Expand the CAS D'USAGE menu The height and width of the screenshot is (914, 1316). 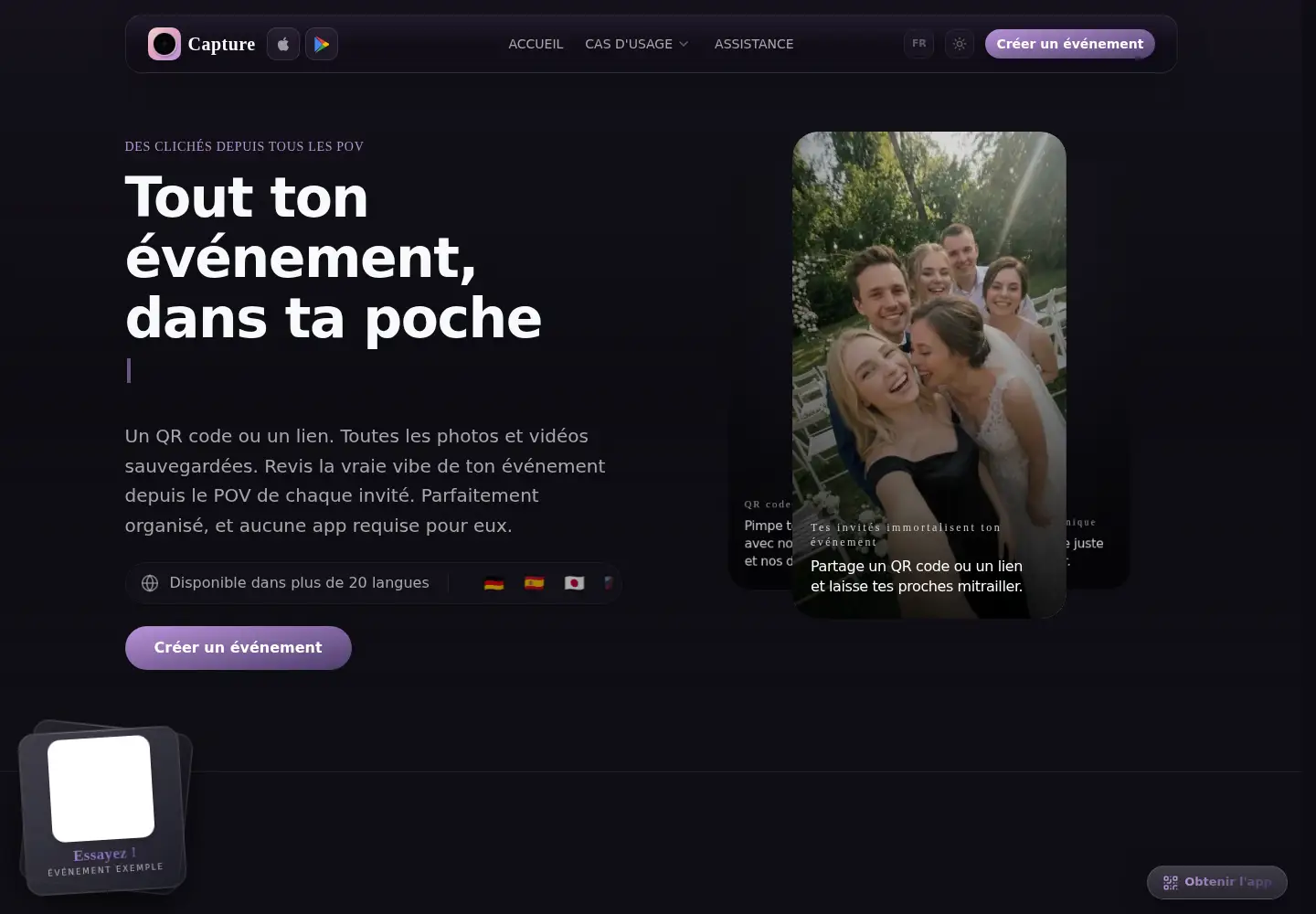(637, 44)
